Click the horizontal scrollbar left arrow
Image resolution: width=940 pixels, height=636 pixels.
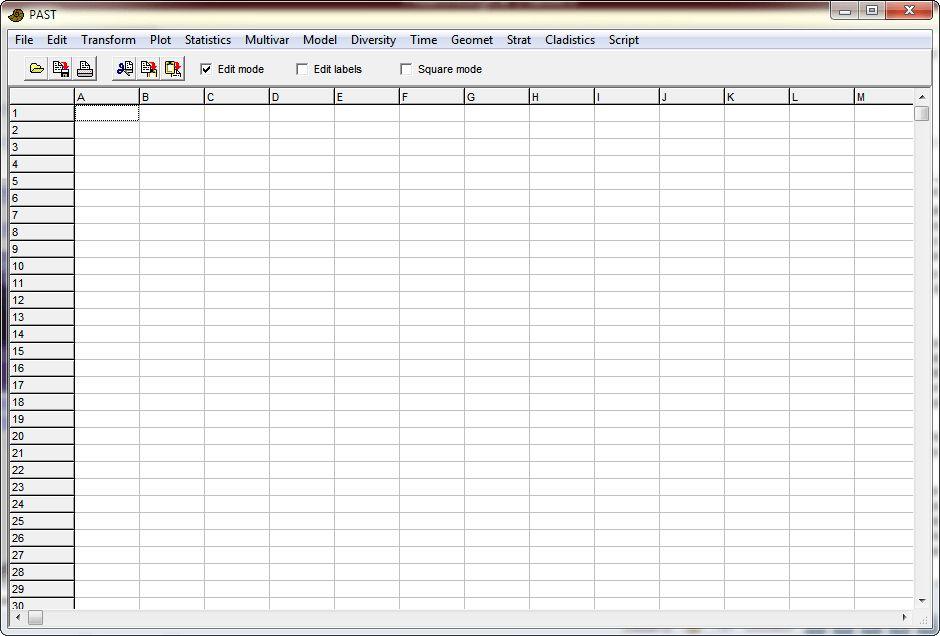pos(18,617)
